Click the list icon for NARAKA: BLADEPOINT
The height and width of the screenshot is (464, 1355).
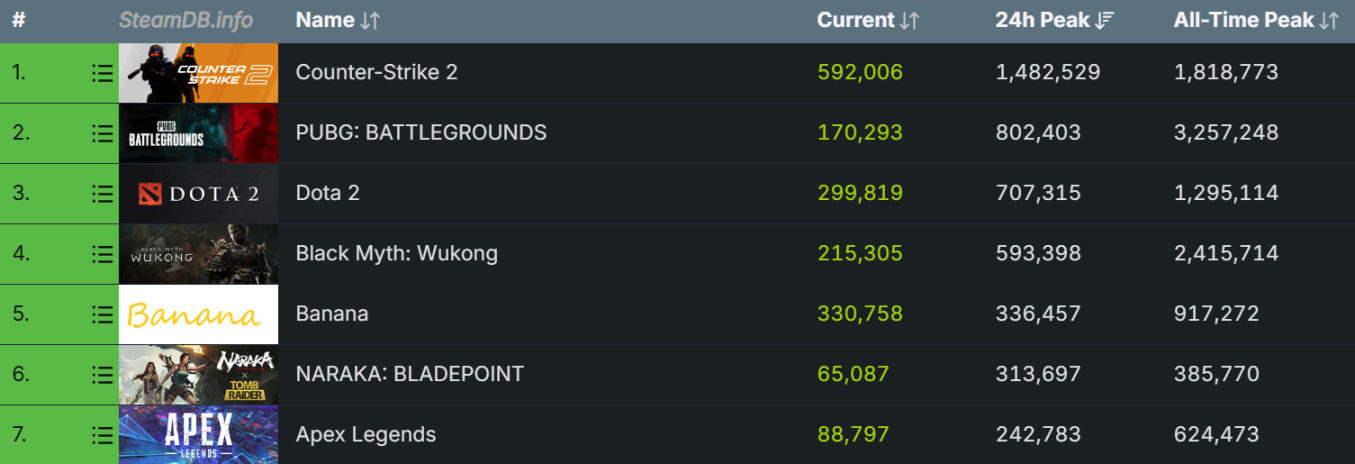[x=101, y=375]
